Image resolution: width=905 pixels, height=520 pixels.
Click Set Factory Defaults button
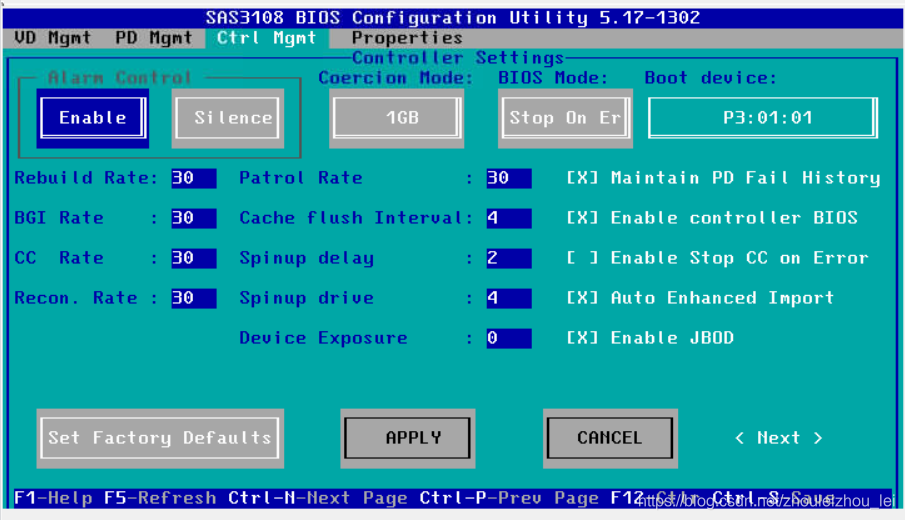[160, 438]
